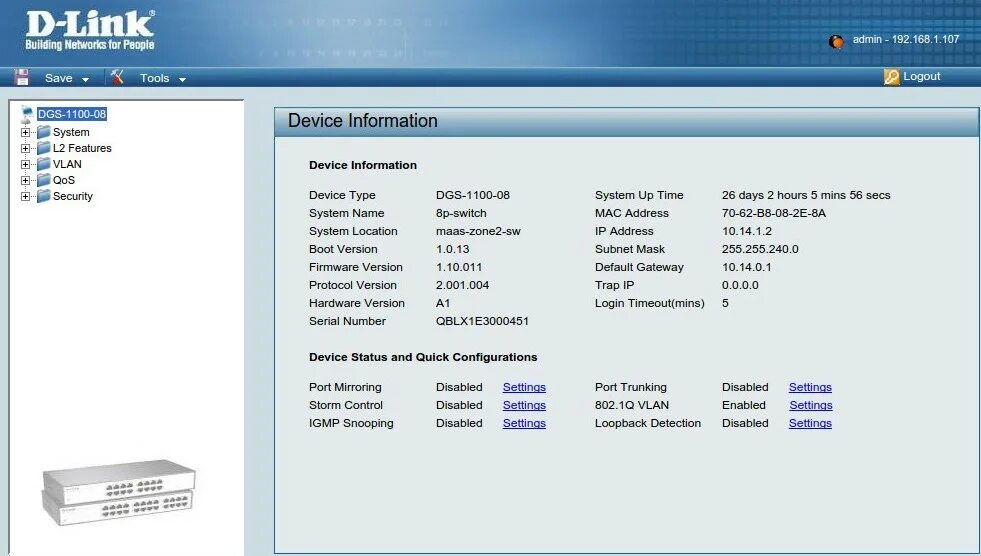981x556 pixels.
Task: Open IGMP Snooping Settings link
Action: (x=524, y=423)
